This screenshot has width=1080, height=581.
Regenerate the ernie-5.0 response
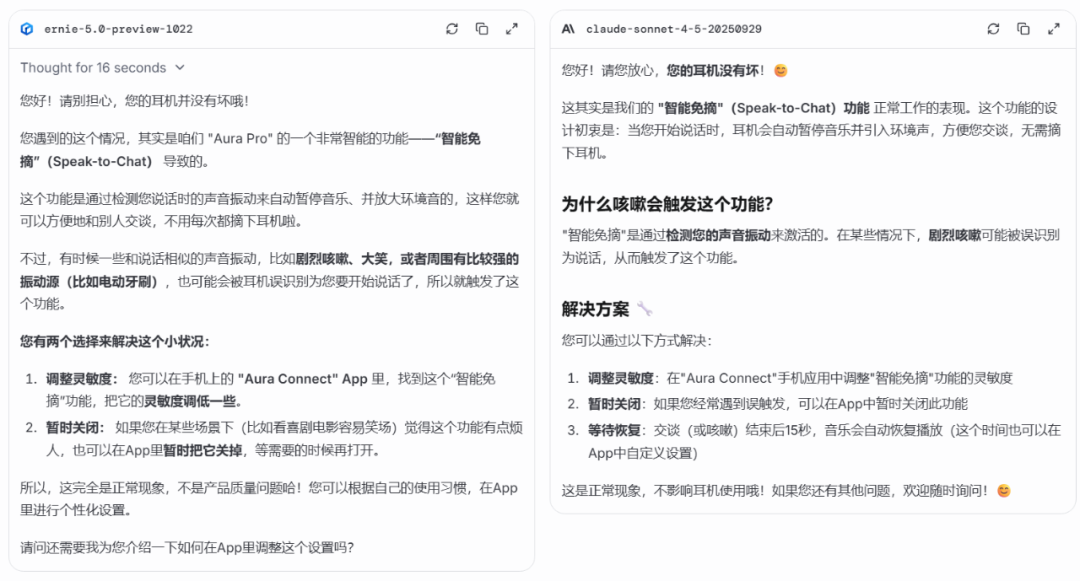click(452, 29)
